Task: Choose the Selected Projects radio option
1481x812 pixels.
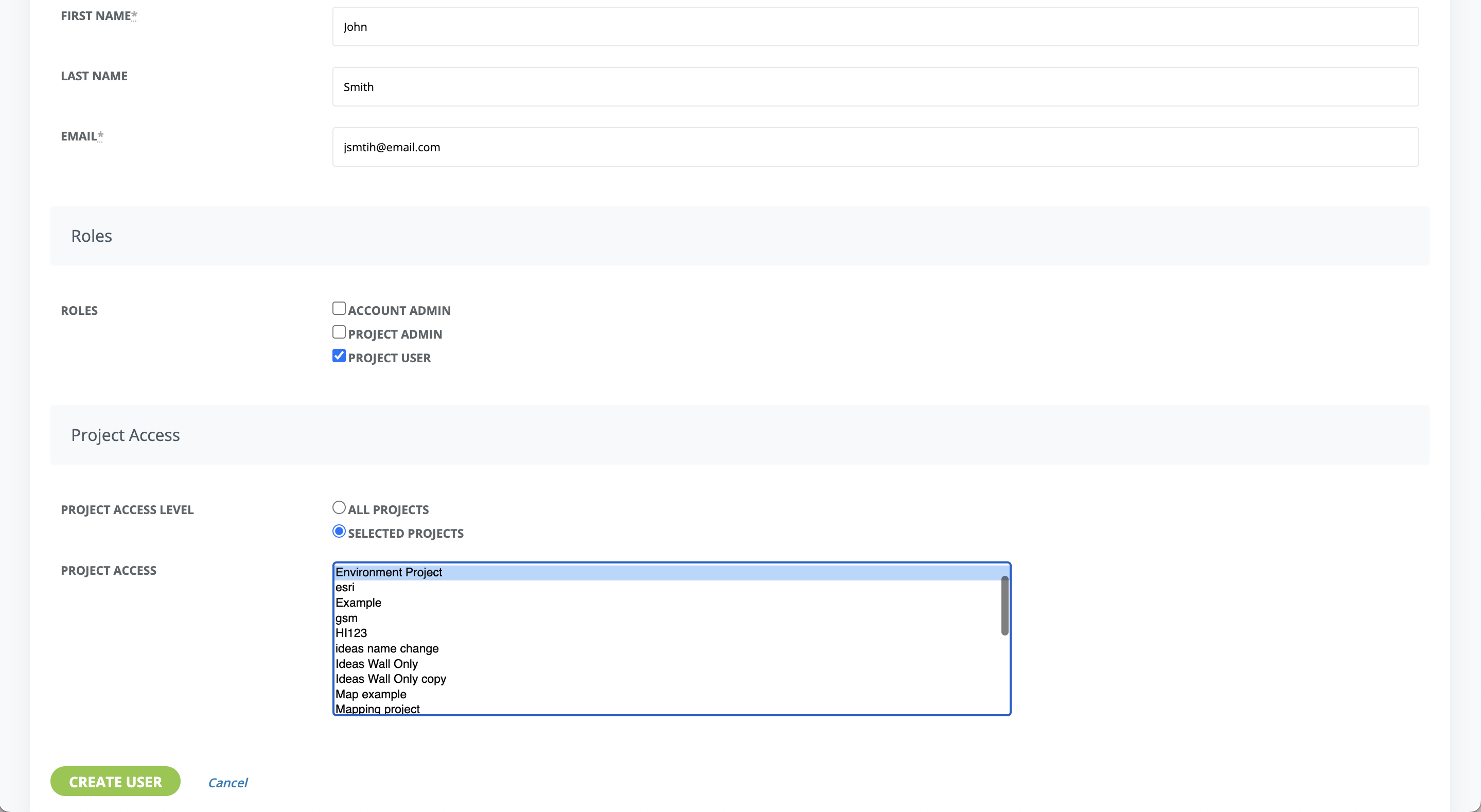Action: coord(339,531)
